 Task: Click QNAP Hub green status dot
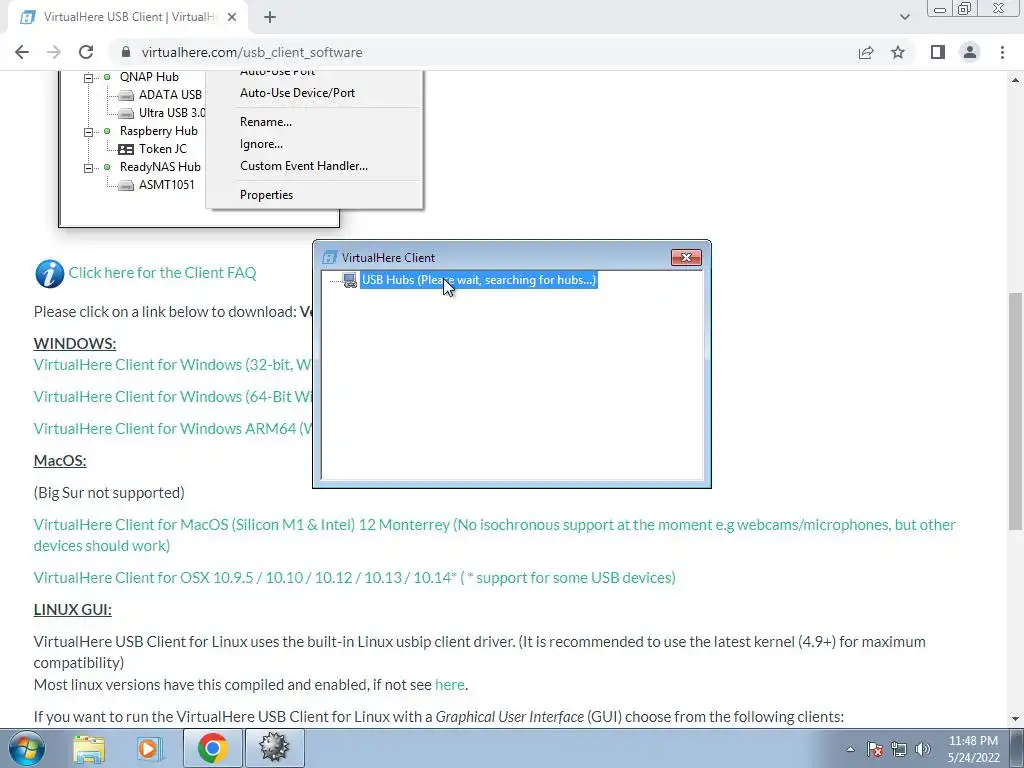point(107,77)
